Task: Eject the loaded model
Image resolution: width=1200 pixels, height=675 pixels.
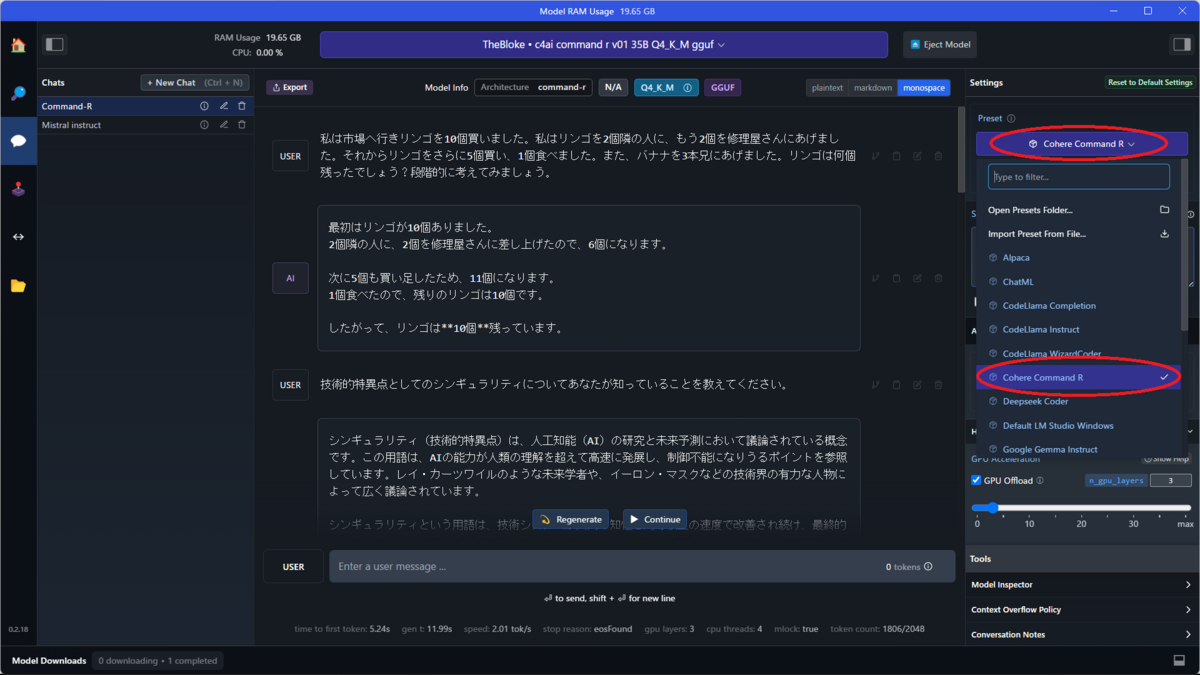Action: pyautogui.click(x=940, y=45)
